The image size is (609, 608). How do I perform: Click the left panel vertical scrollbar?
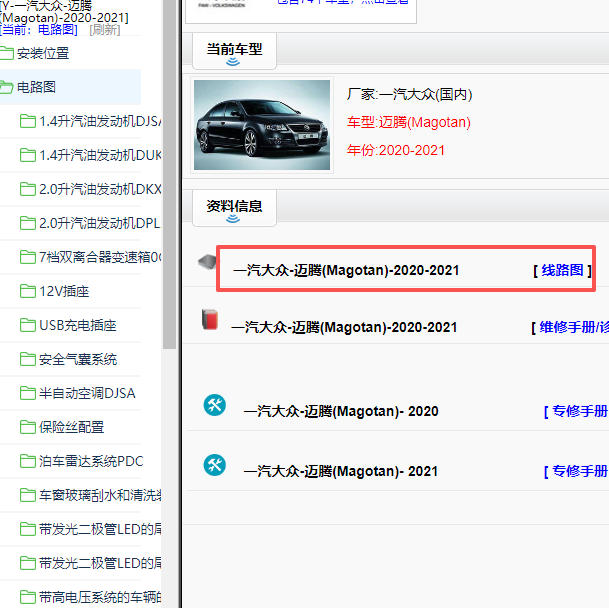(x=169, y=175)
